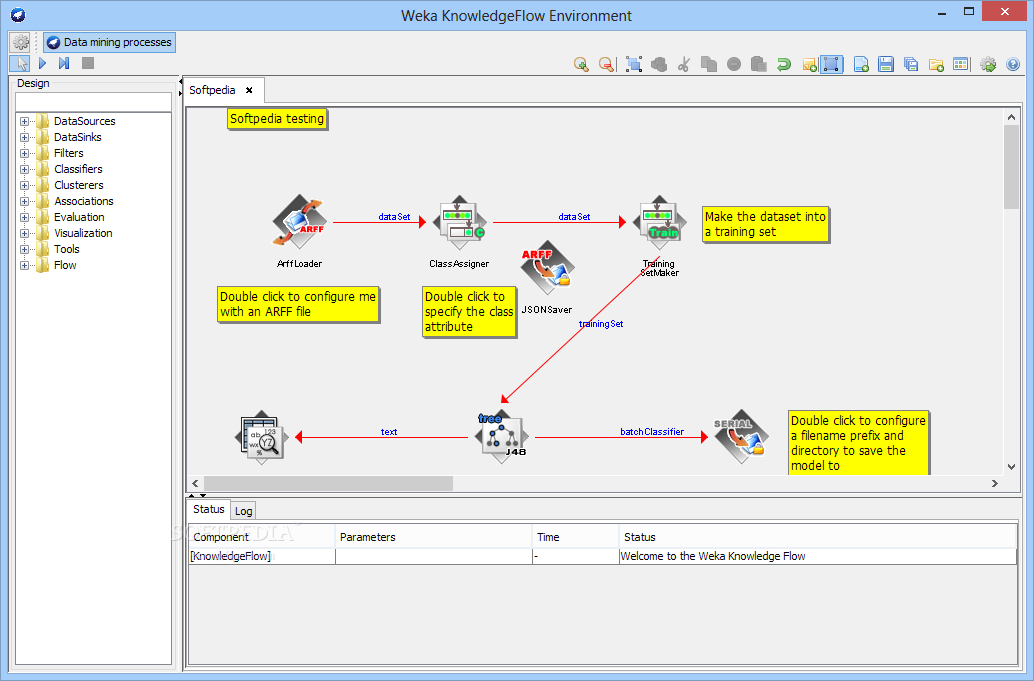The width and height of the screenshot is (1034, 681).
Task: Toggle the snap-to-grid toolbar button
Action: (x=832, y=64)
